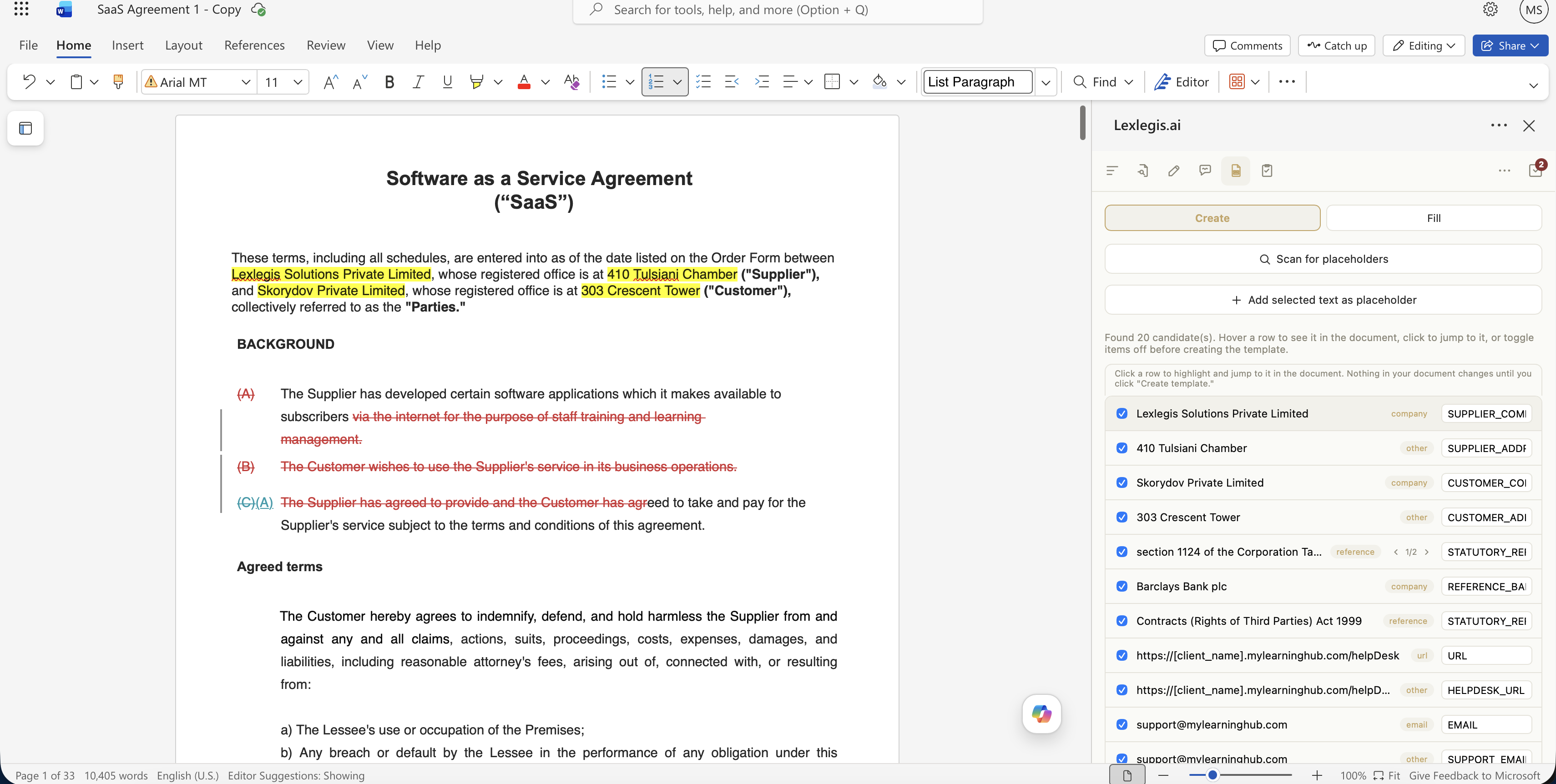1556x784 pixels.
Task: Uncheck the URL-tagged helpDesk link row
Action: [1122, 655]
